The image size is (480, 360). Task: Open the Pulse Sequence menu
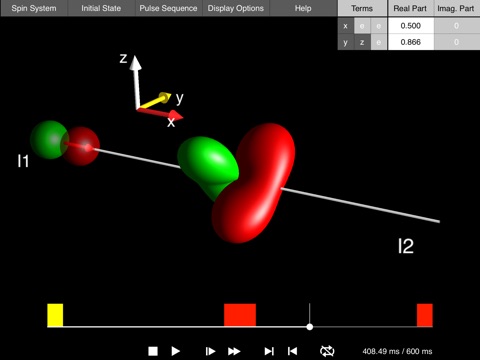(168, 8)
